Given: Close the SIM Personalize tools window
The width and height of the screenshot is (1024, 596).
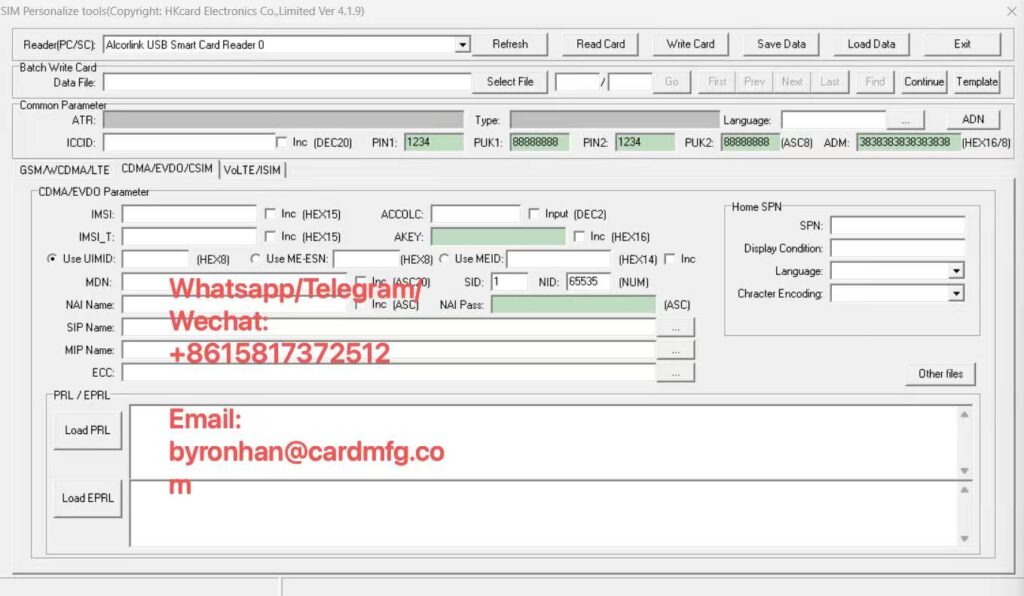Looking at the screenshot, I should click(x=1012, y=11).
